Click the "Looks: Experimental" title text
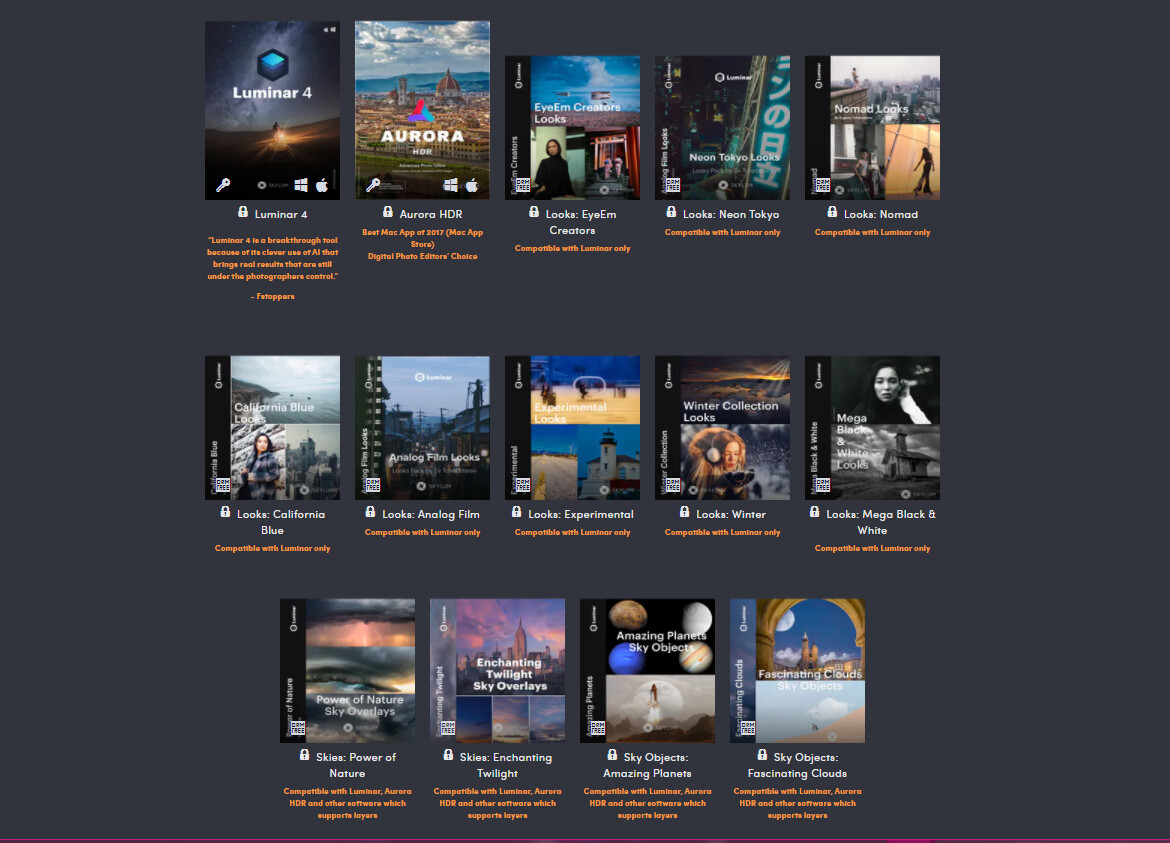1170x843 pixels. [x=581, y=515]
